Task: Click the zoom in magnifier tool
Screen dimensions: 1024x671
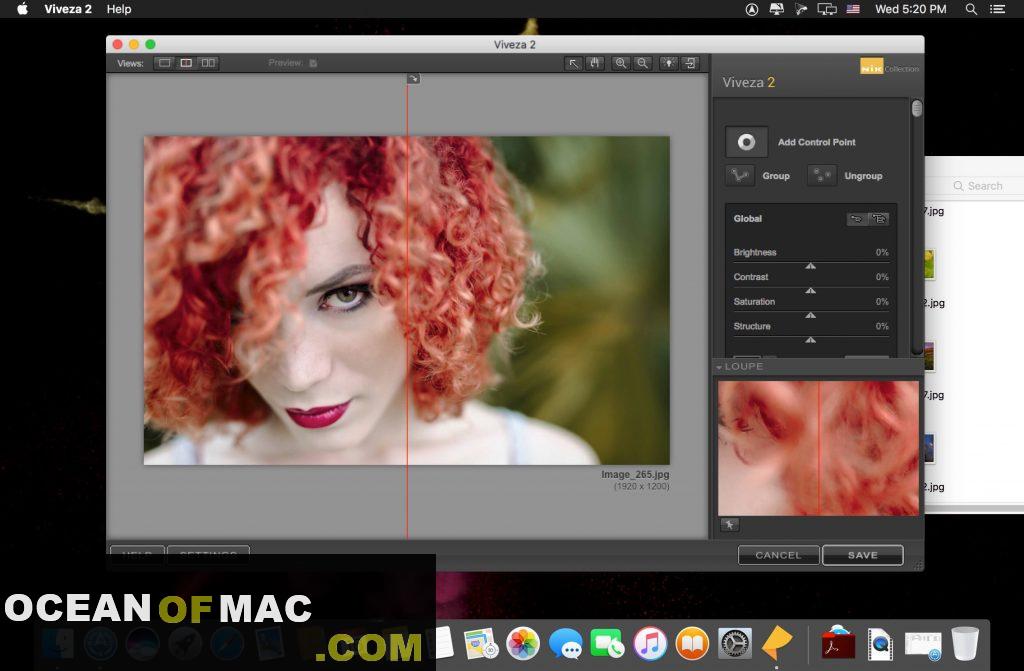Action: coord(620,63)
